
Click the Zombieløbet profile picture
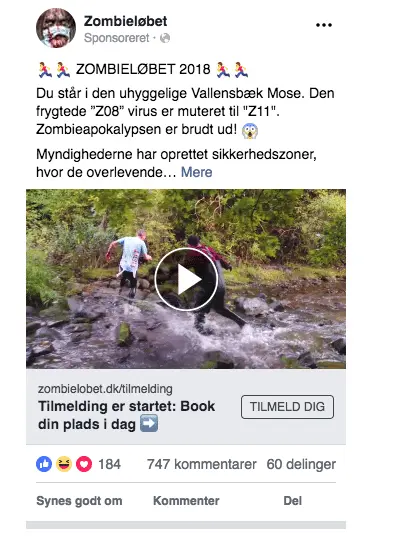point(56,28)
